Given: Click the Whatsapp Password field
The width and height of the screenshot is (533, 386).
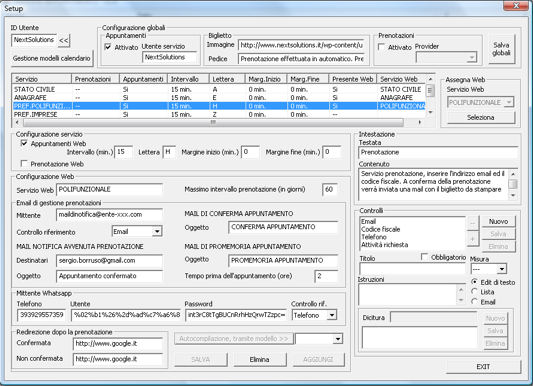Looking at the screenshot, I should (x=236, y=315).
